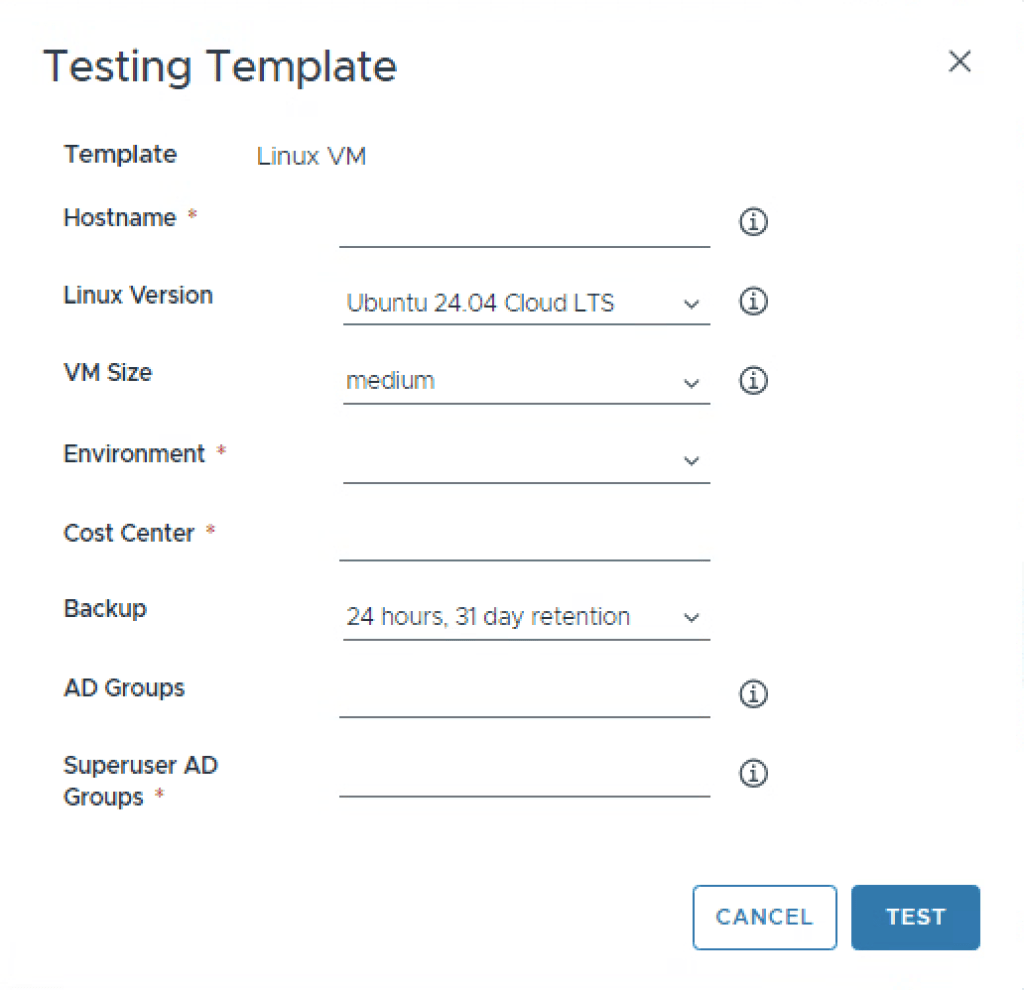
Task: Click the Hostname input field
Action: click(524, 226)
